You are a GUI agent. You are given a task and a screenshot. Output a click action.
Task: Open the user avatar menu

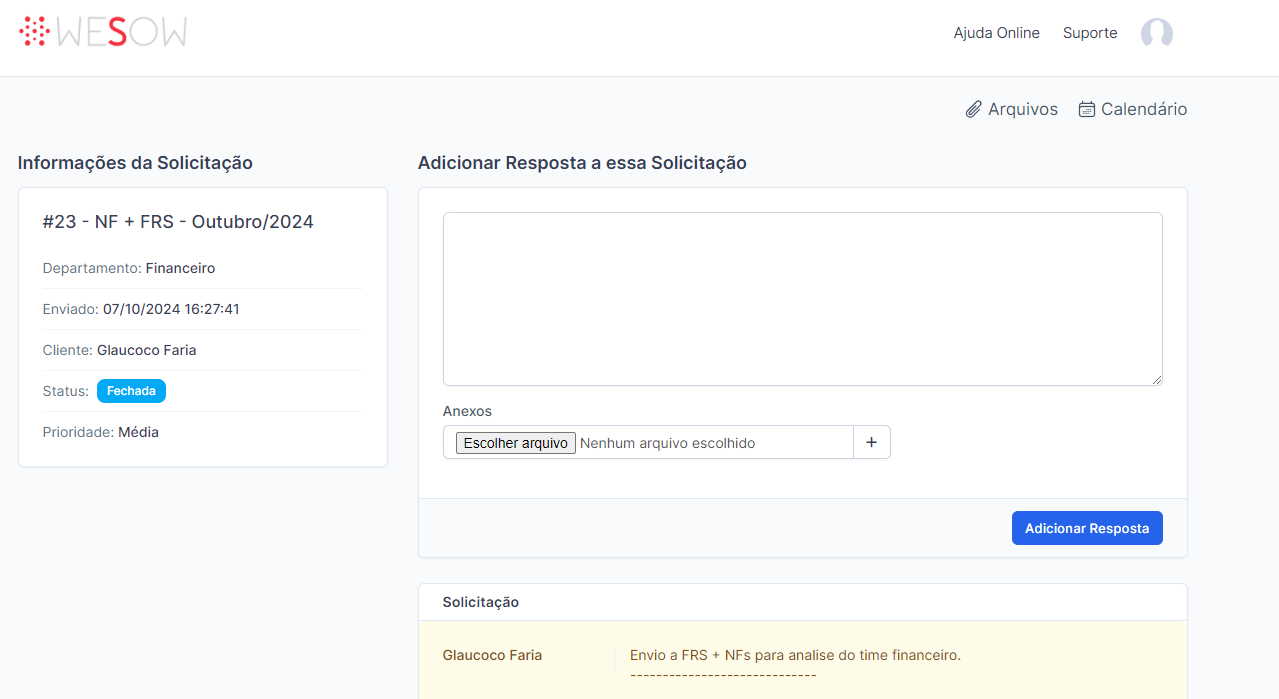pos(1157,33)
